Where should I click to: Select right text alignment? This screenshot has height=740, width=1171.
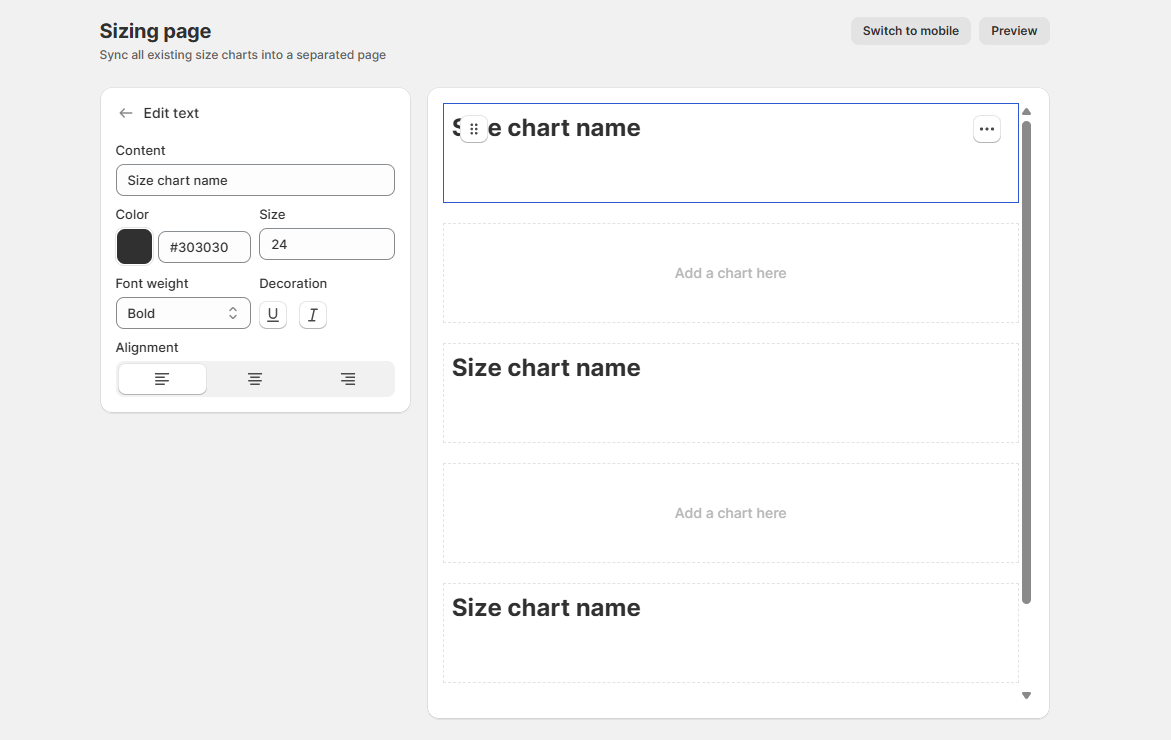[x=347, y=379]
